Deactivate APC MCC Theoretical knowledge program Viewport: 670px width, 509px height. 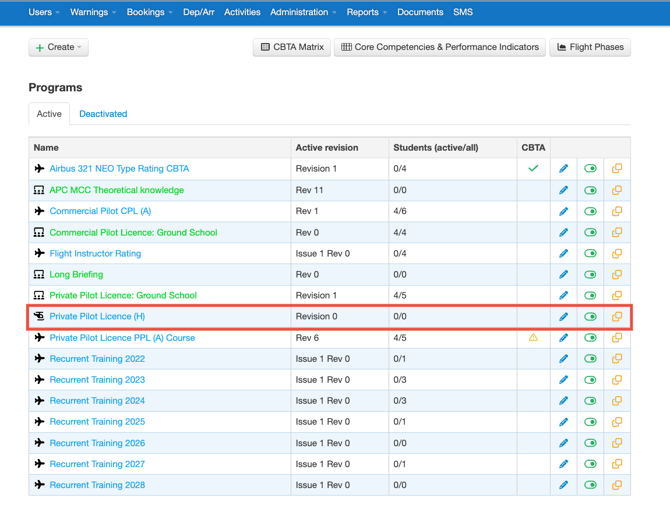[590, 190]
